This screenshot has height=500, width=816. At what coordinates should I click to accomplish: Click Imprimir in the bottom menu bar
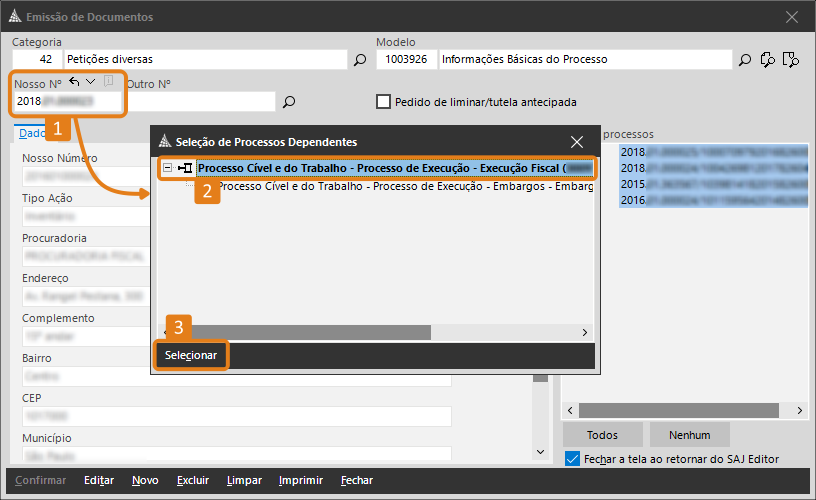300,481
